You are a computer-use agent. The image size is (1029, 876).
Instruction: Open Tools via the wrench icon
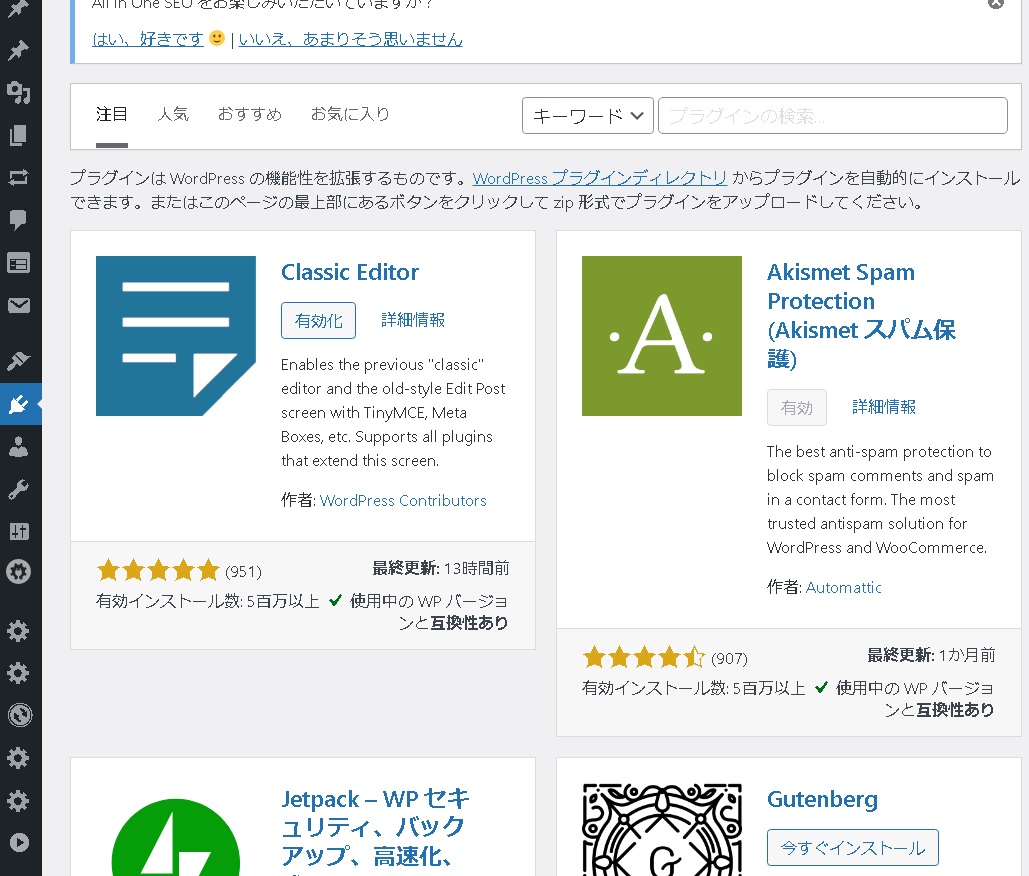(18, 490)
